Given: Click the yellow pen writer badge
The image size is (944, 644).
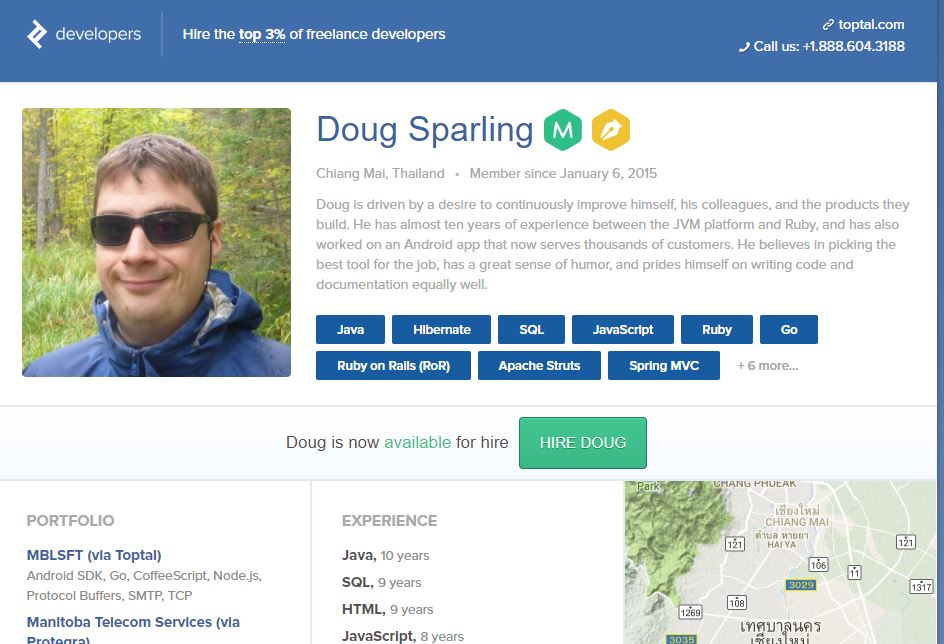Looking at the screenshot, I should click(611, 129).
